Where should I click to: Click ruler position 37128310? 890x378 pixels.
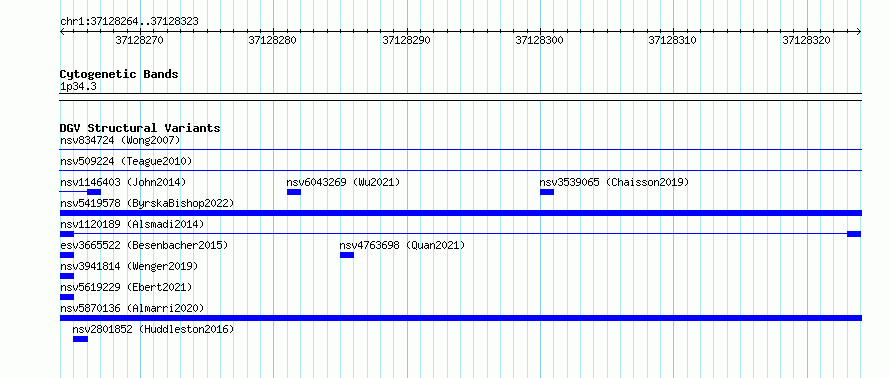(x=673, y=40)
